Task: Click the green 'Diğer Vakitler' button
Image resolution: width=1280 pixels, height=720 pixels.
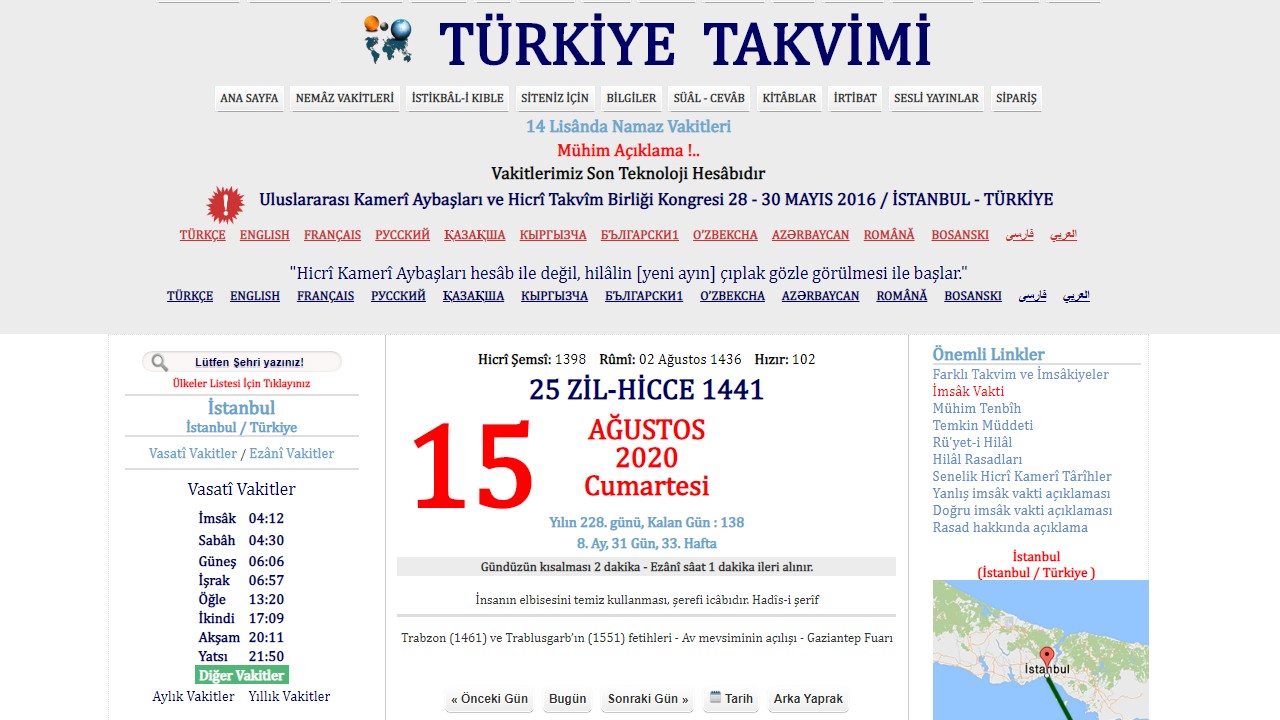Action: coord(242,675)
